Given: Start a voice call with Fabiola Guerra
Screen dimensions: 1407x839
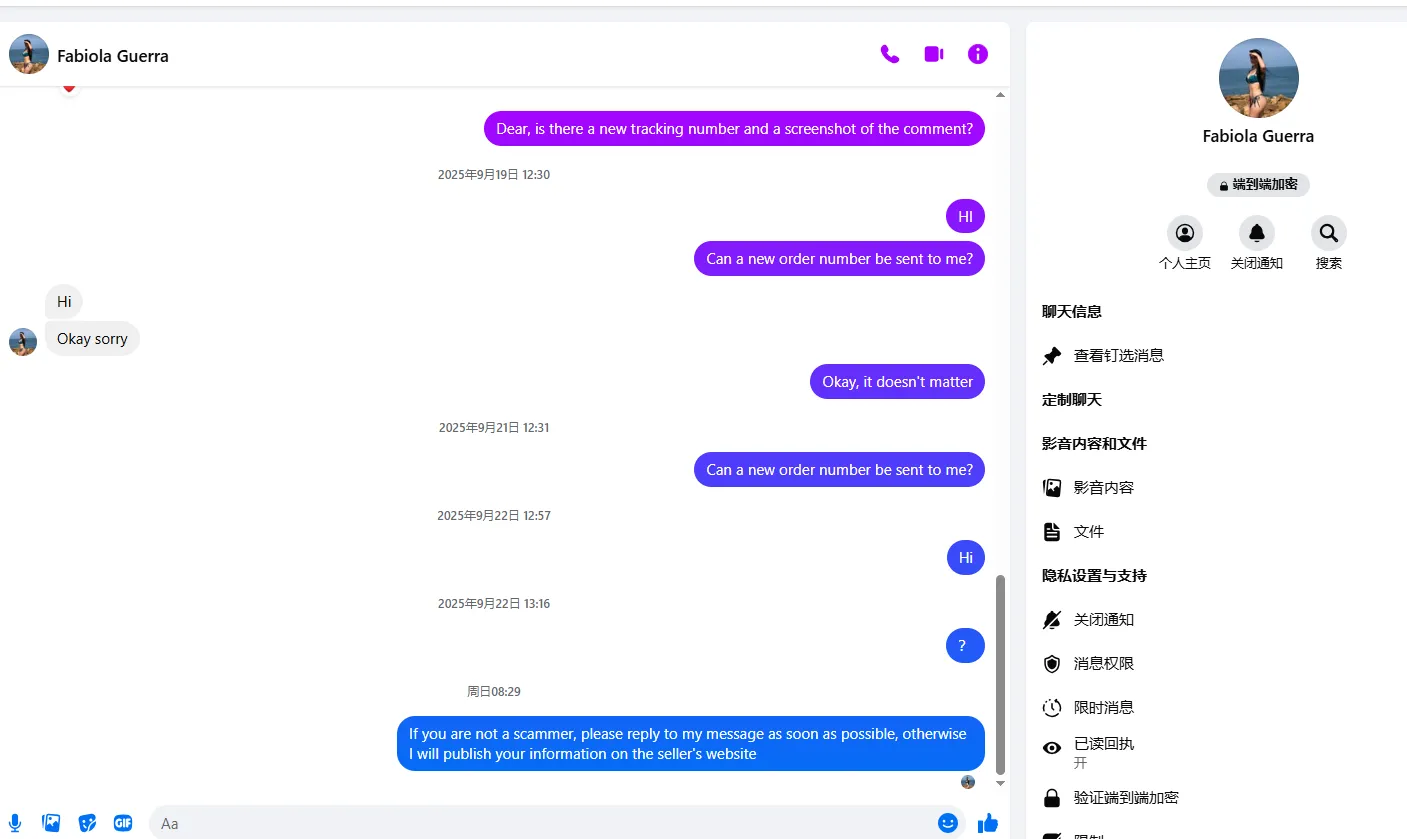Looking at the screenshot, I should click(x=890, y=54).
